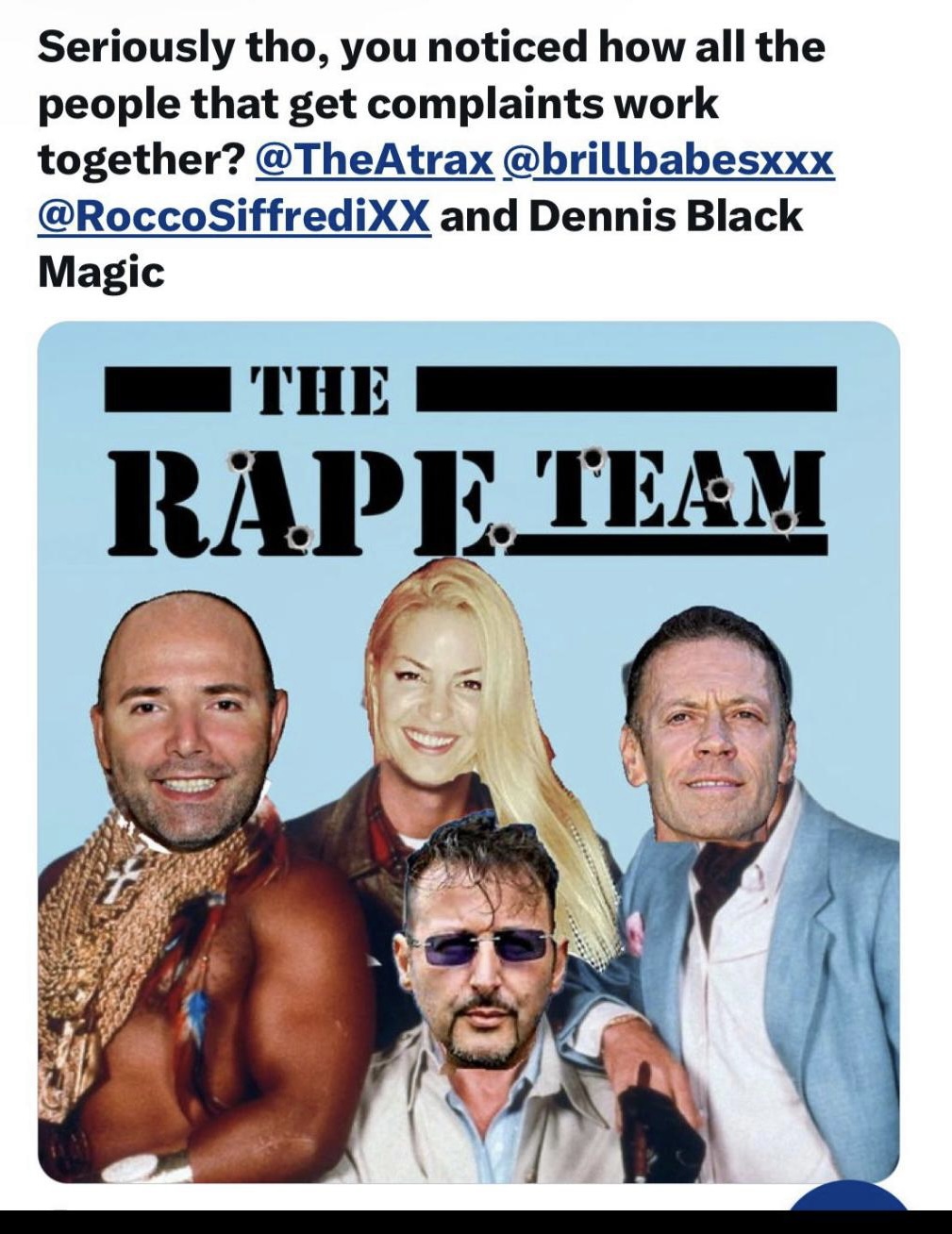Tap the black bar at screen bottom
The height and width of the screenshot is (1234, 952).
point(476,1221)
